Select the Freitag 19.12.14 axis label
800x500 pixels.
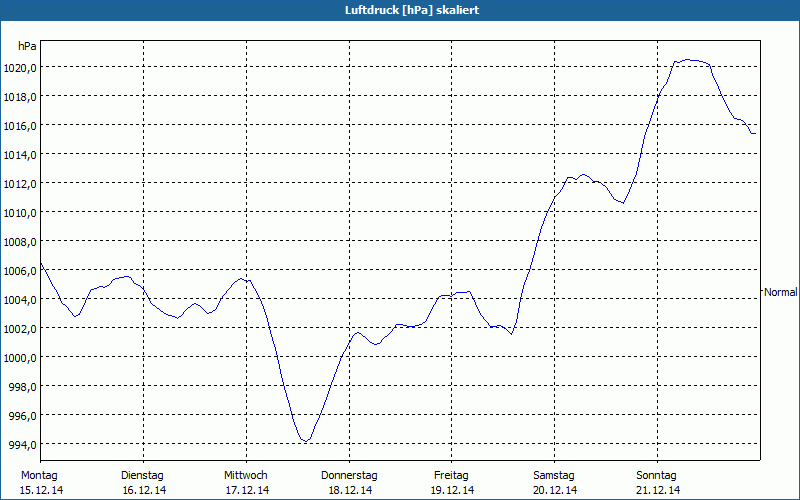coord(452,483)
